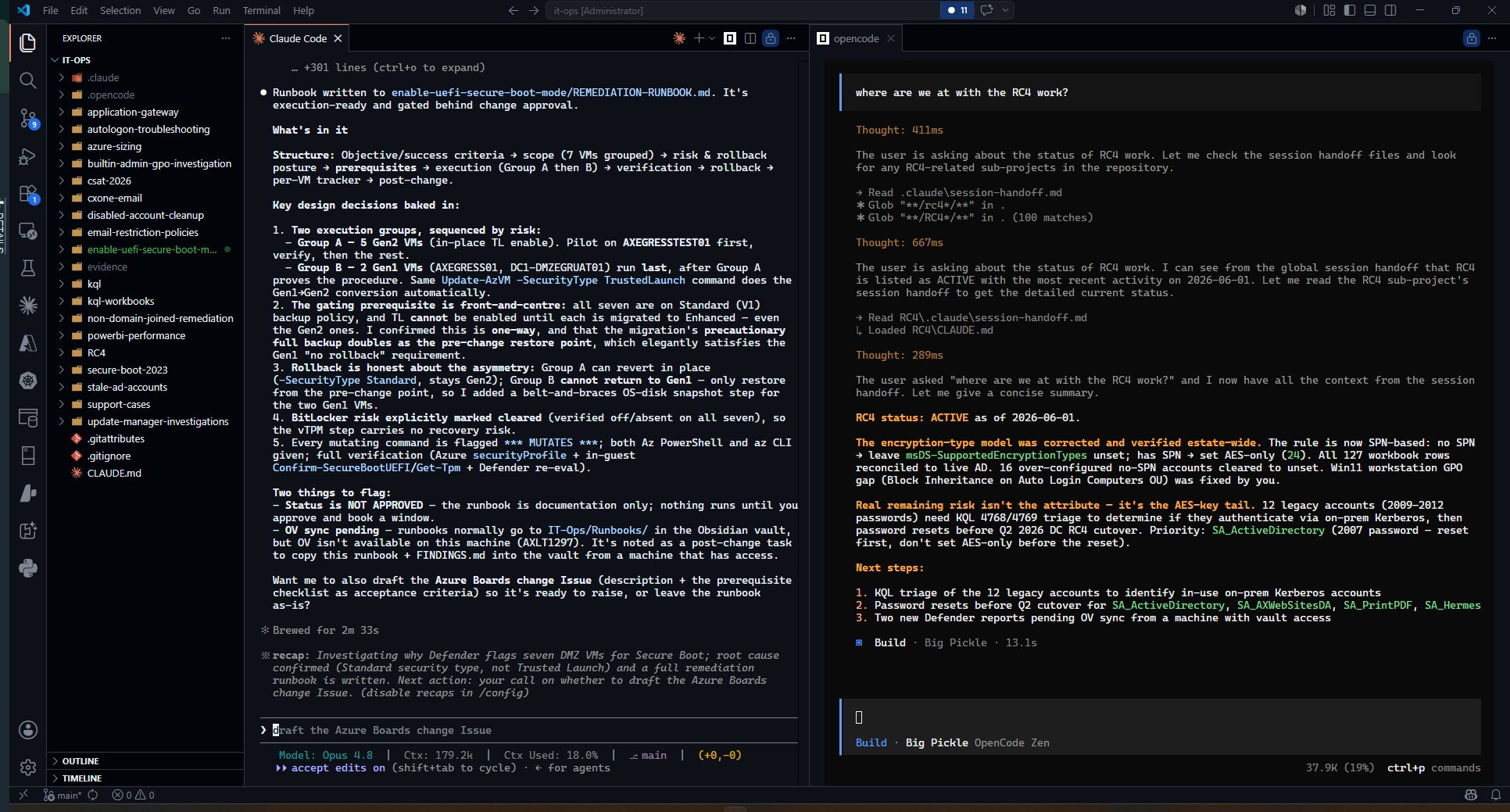Expand the RC4 folder

[x=96, y=352]
